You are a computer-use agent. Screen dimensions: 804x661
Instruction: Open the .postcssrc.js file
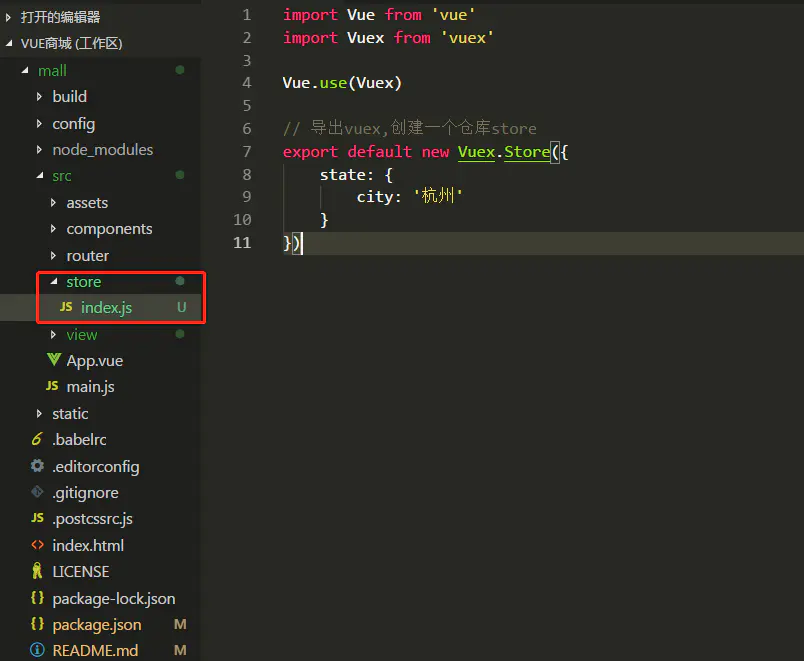(x=92, y=518)
